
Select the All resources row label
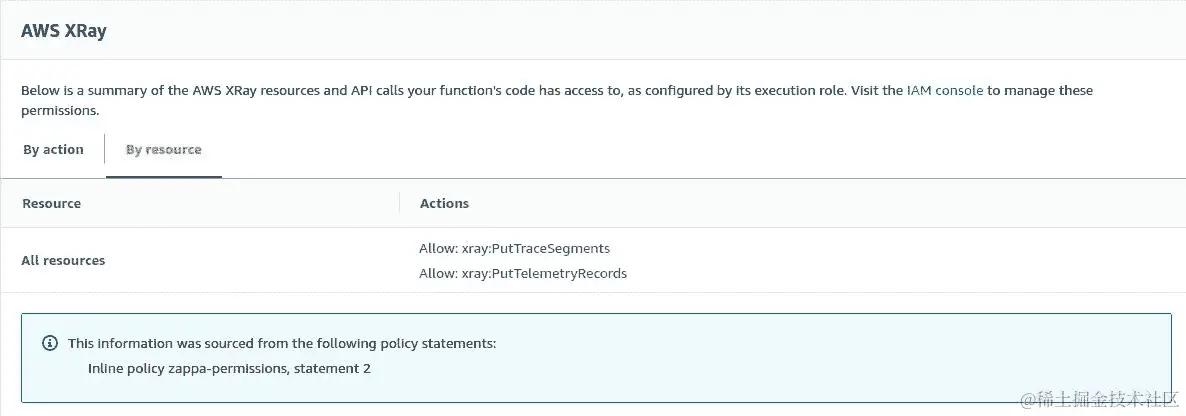point(63,260)
